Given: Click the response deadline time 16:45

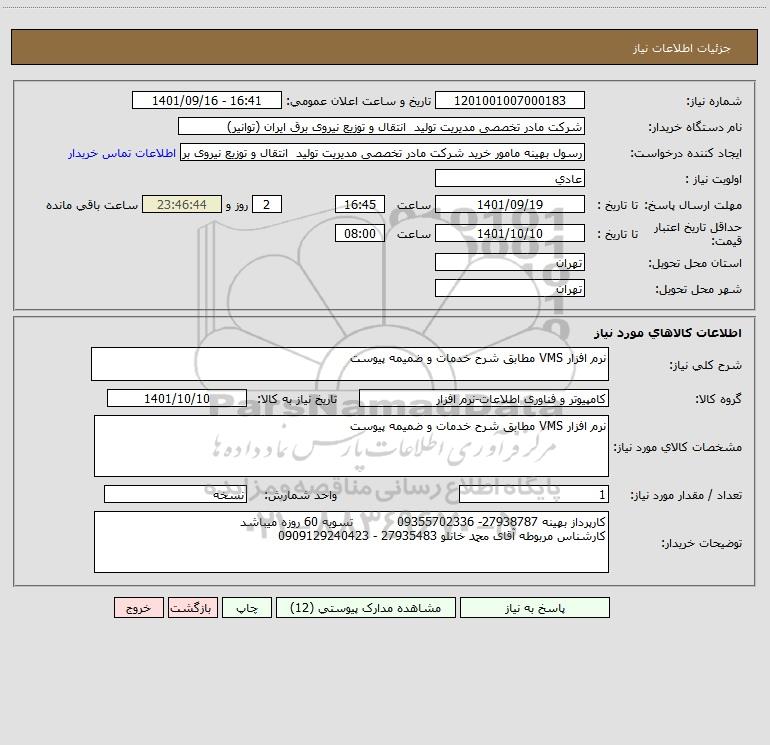Looking at the screenshot, I should click(359, 204).
